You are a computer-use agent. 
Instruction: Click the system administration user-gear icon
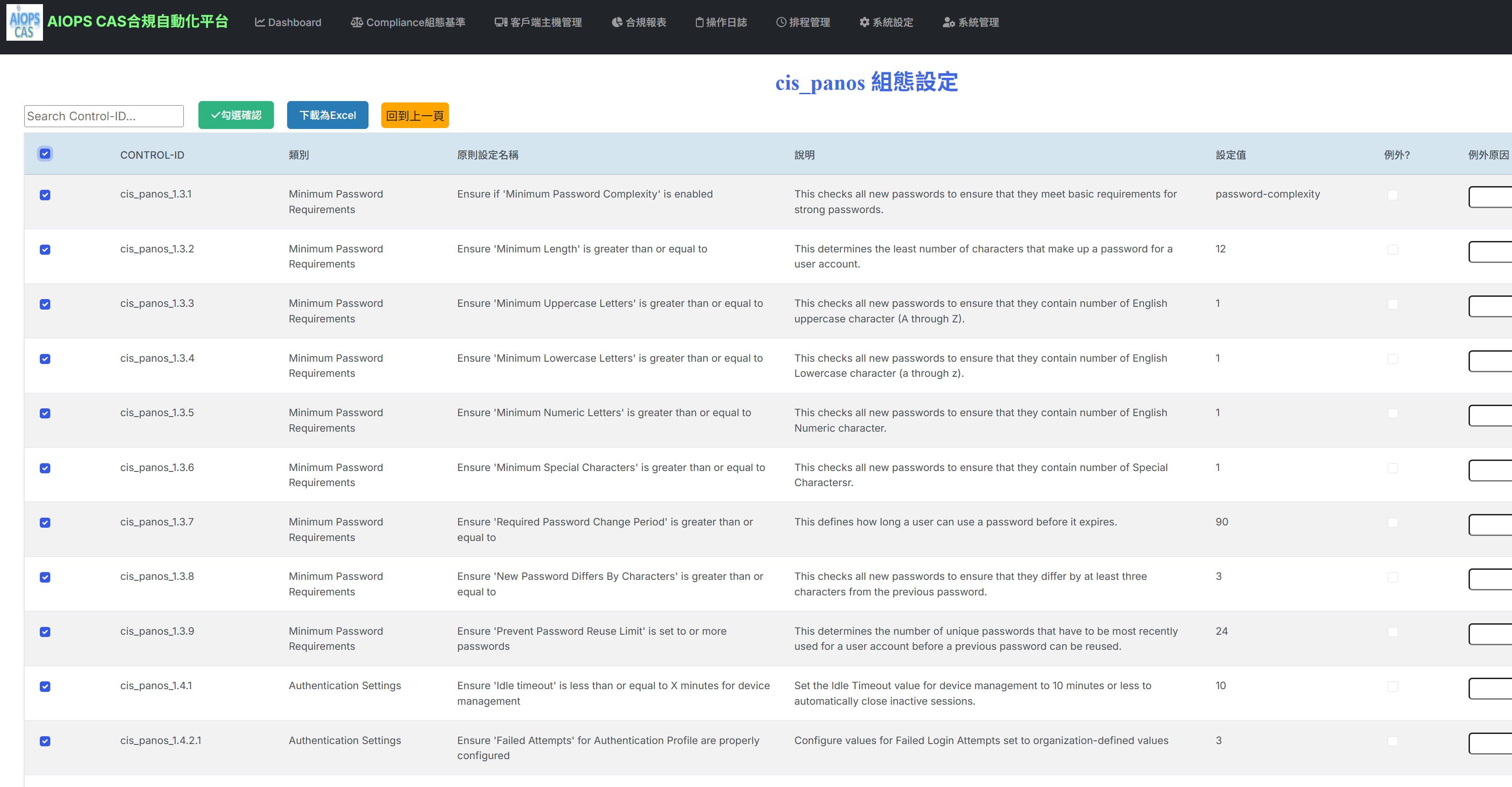pyautogui.click(x=949, y=22)
